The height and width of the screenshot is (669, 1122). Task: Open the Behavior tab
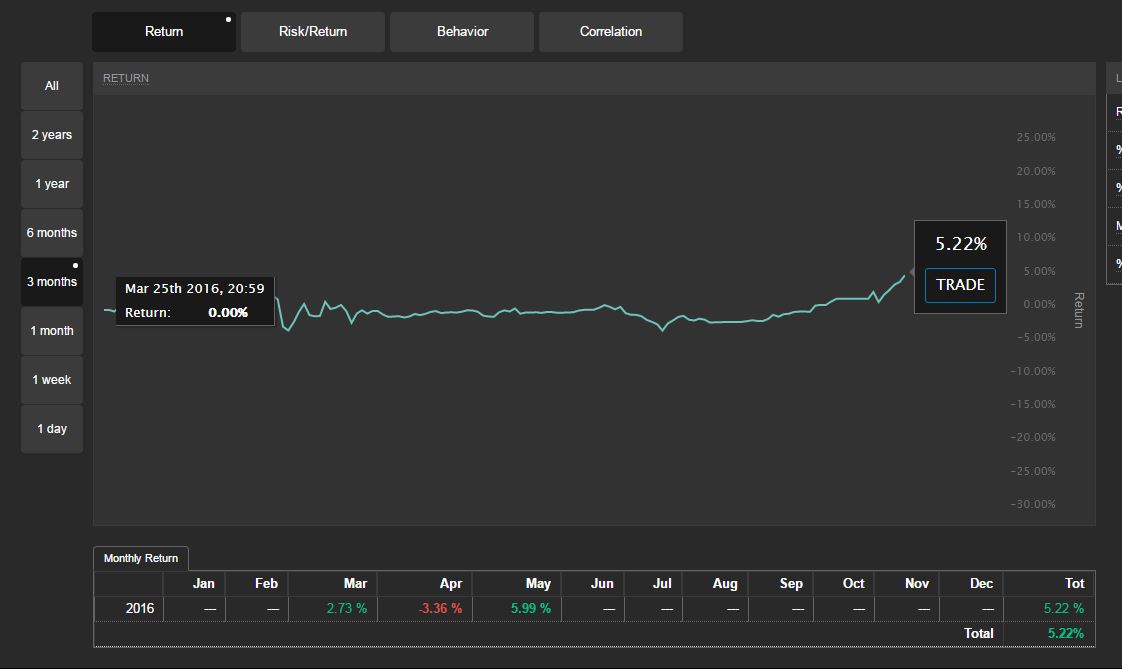462,32
